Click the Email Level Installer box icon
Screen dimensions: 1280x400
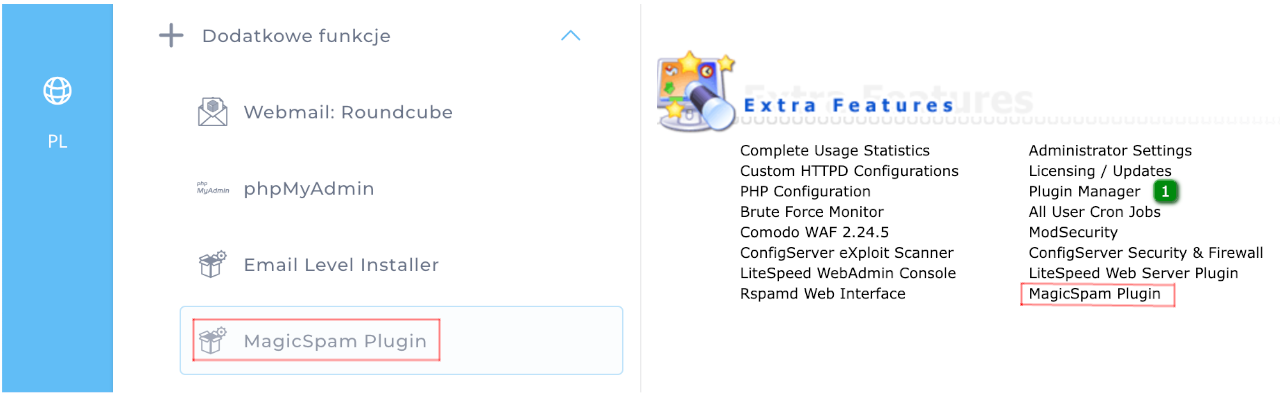click(212, 265)
